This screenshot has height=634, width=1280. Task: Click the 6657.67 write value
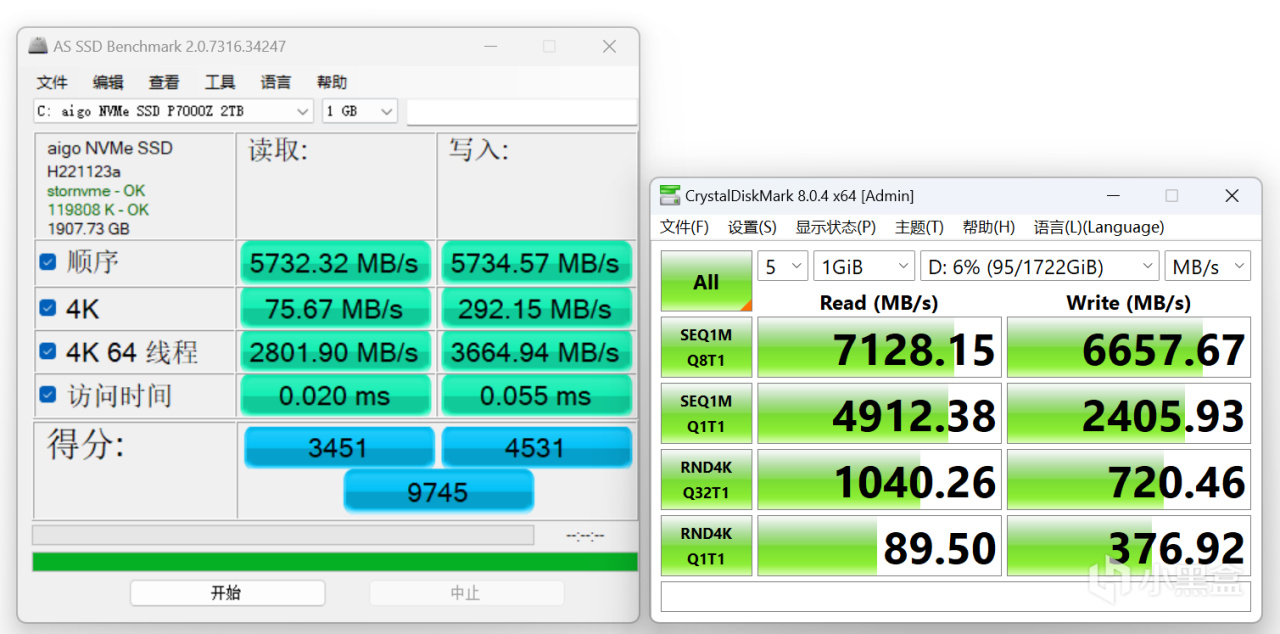tap(1129, 347)
